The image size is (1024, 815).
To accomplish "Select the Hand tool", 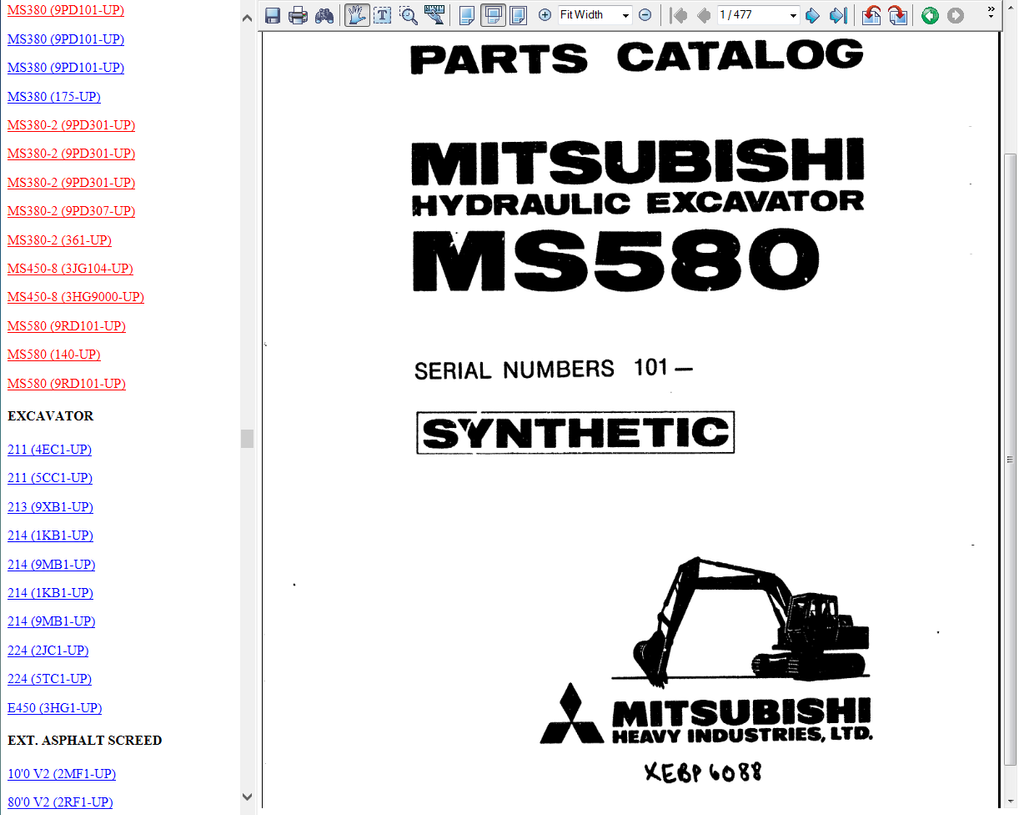I will click(x=357, y=15).
